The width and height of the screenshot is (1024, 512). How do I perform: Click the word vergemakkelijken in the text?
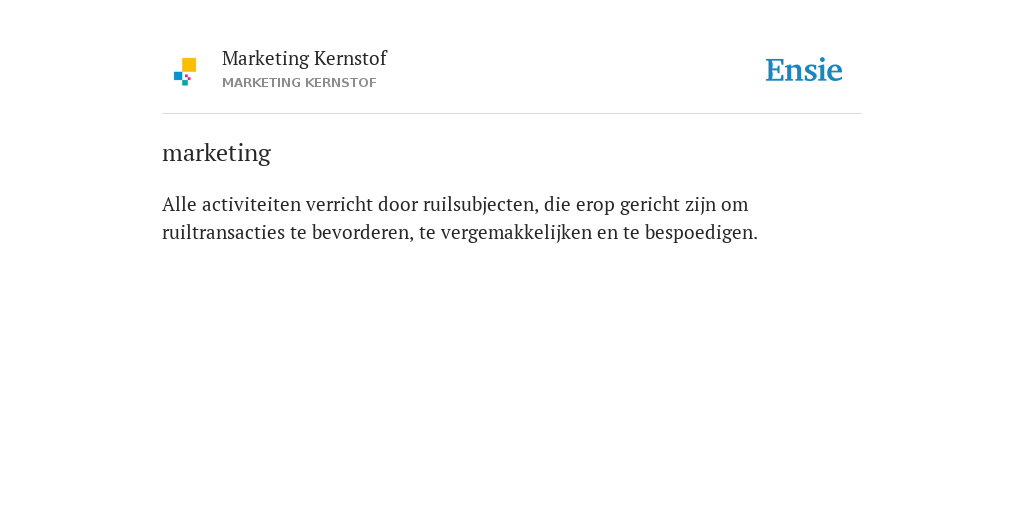click(x=516, y=232)
